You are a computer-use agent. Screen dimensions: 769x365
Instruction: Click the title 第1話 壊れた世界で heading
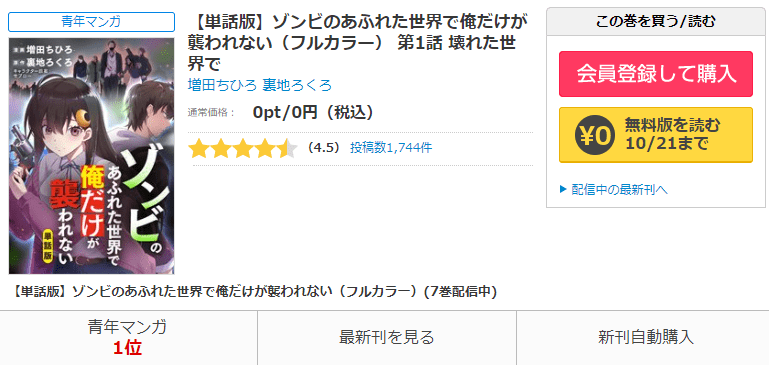tap(352, 42)
